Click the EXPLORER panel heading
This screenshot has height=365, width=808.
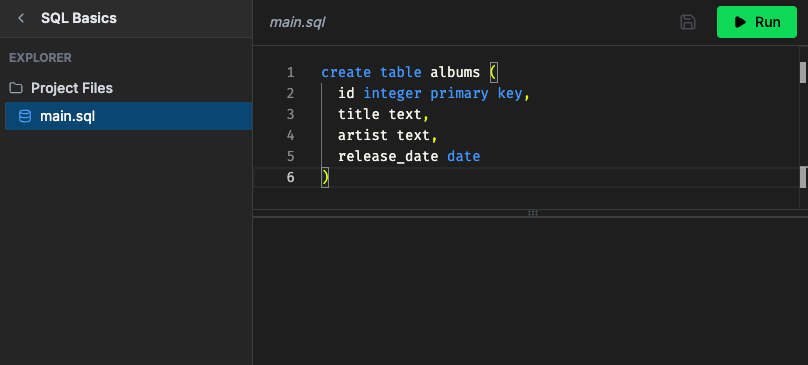tap(40, 58)
